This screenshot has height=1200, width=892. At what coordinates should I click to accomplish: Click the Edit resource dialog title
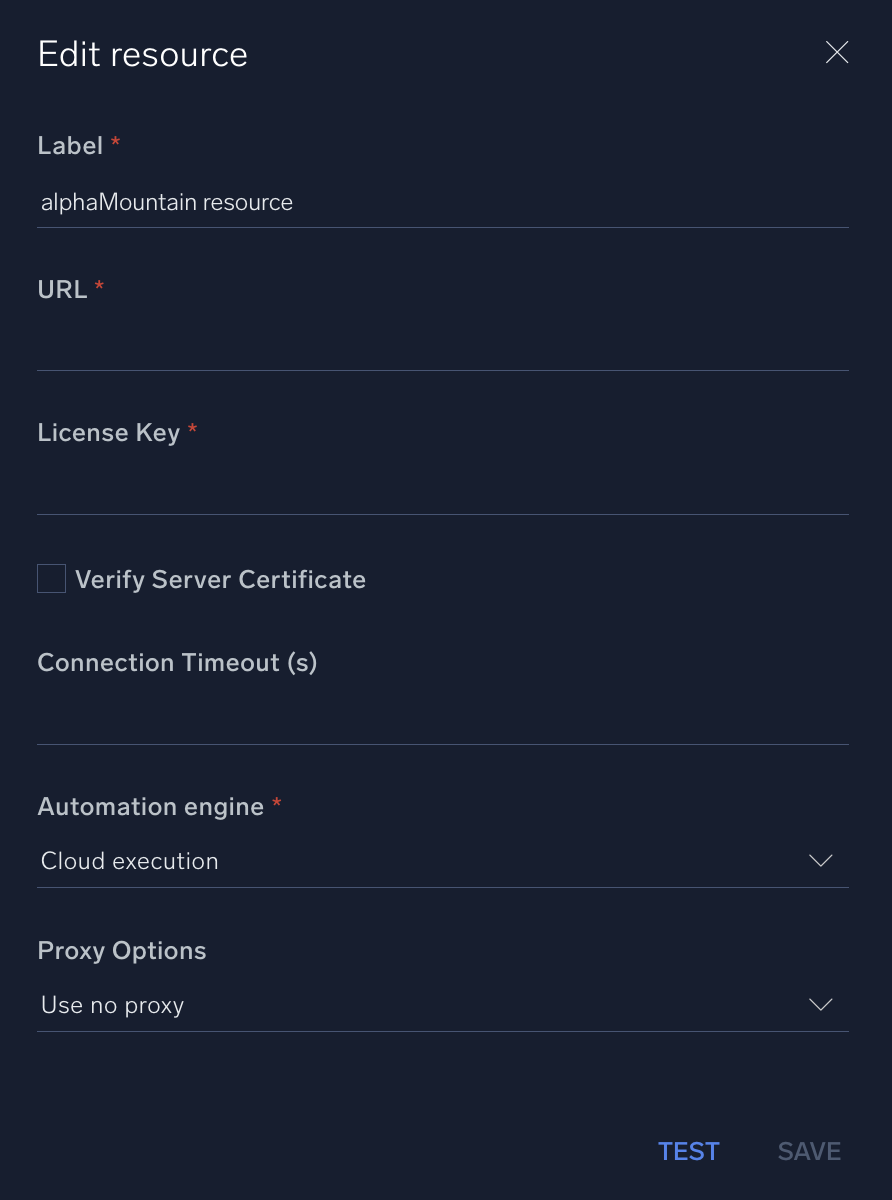[x=143, y=54]
